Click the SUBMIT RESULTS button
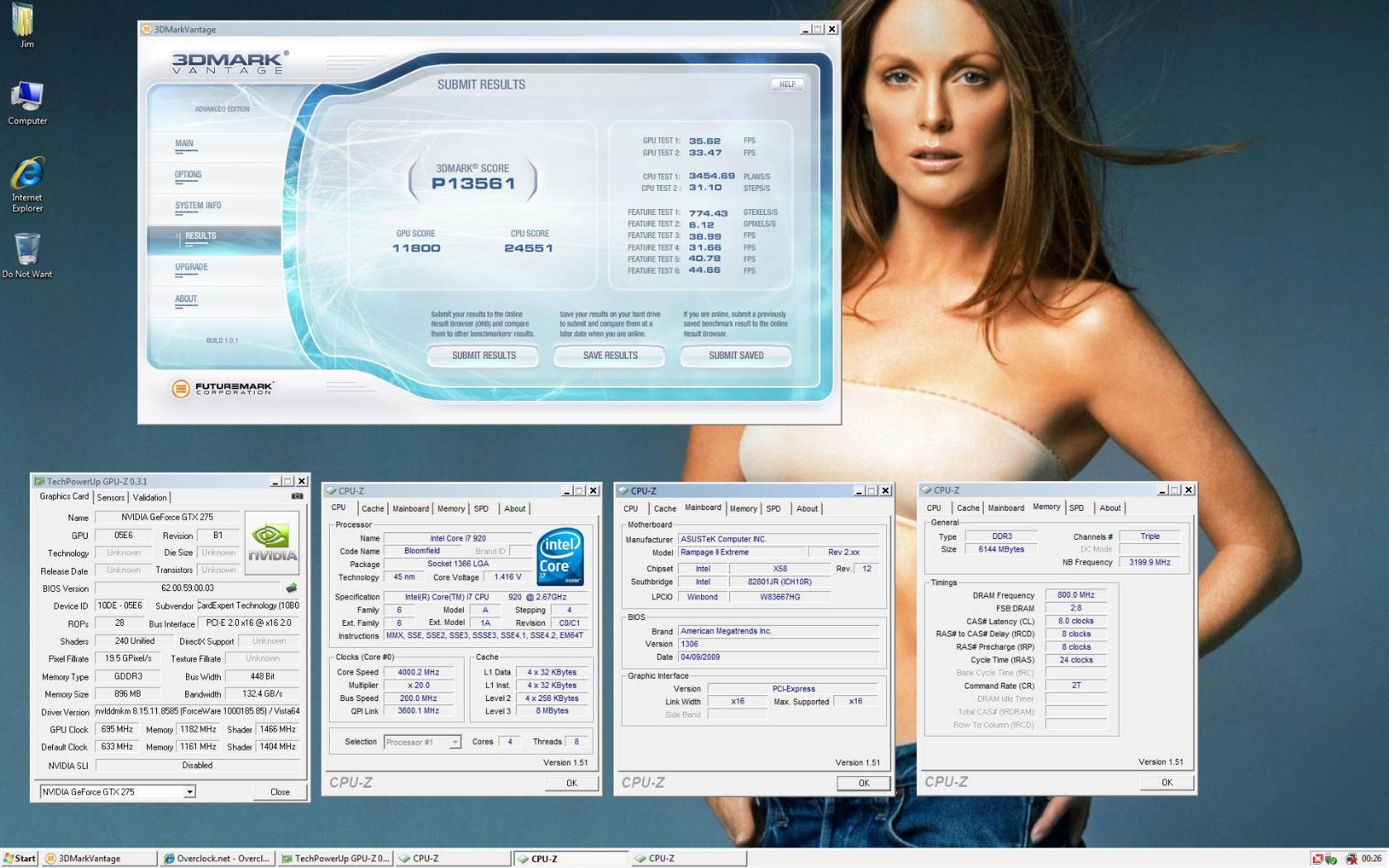Viewport: 1389px width, 868px height. click(484, 355)
